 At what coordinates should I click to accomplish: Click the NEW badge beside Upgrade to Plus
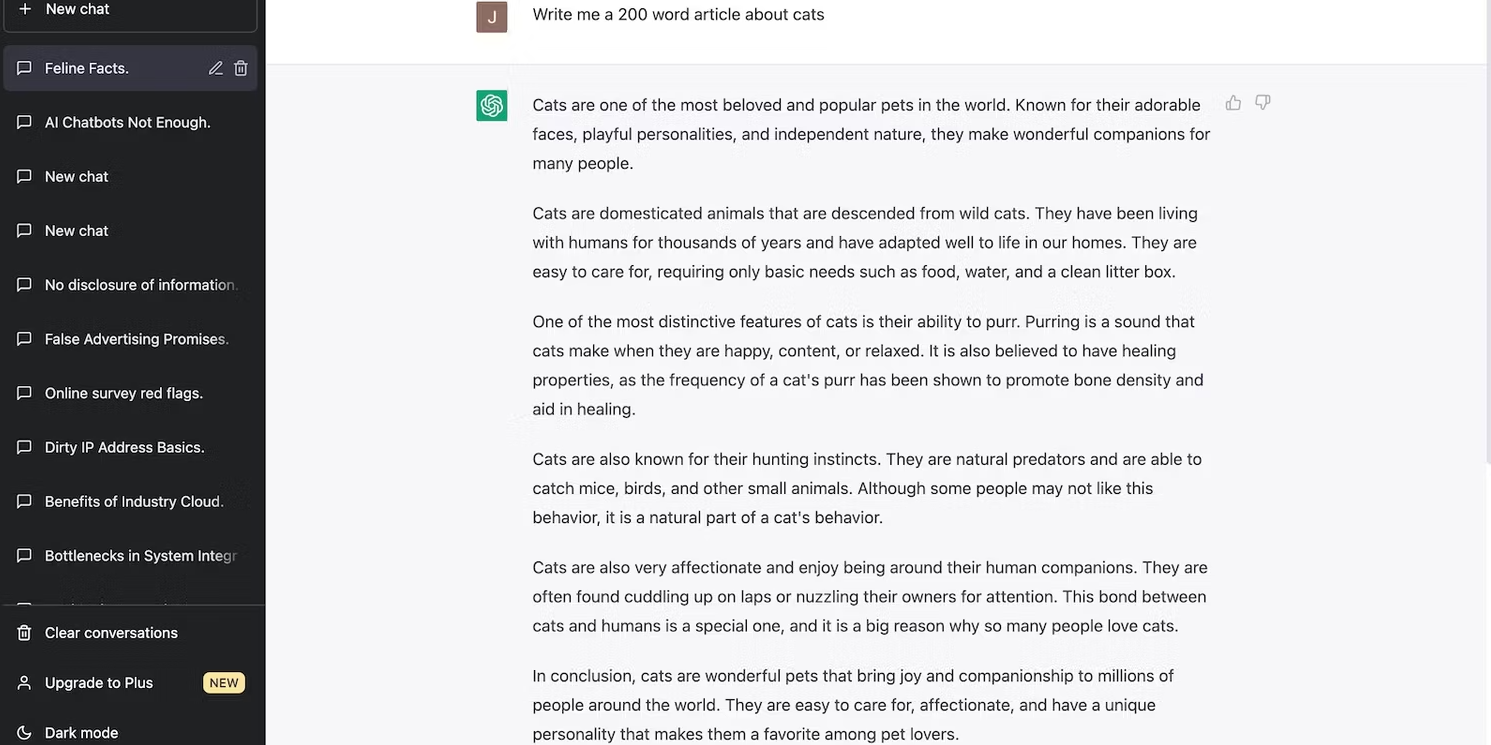[x=224, y=683]
